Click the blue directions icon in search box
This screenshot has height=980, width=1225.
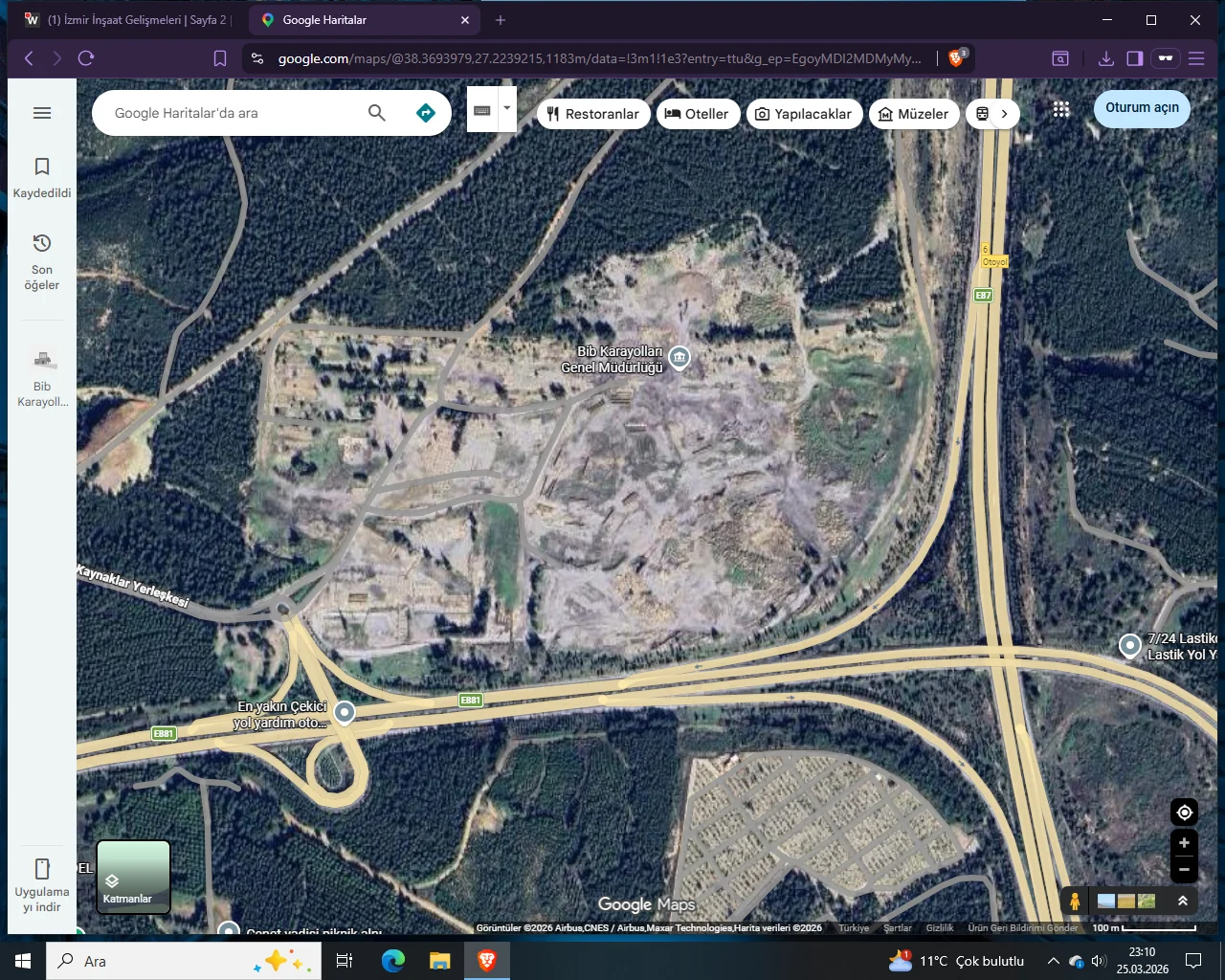[426, 113]
